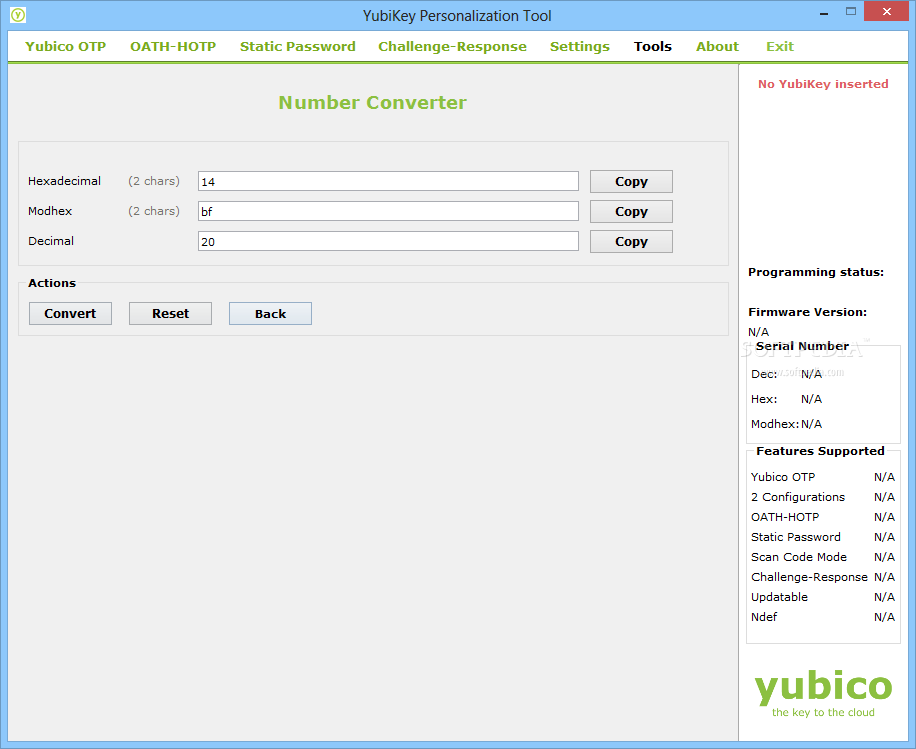The width and height of the screenshot is (916, 749).
Task: Click the serial number 'Dec:' row
Action: pyautogui.click(x=786, y=374)
